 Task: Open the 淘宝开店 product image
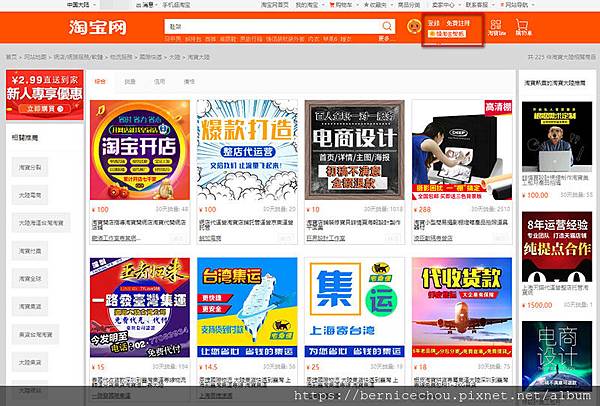coord(140,150)
